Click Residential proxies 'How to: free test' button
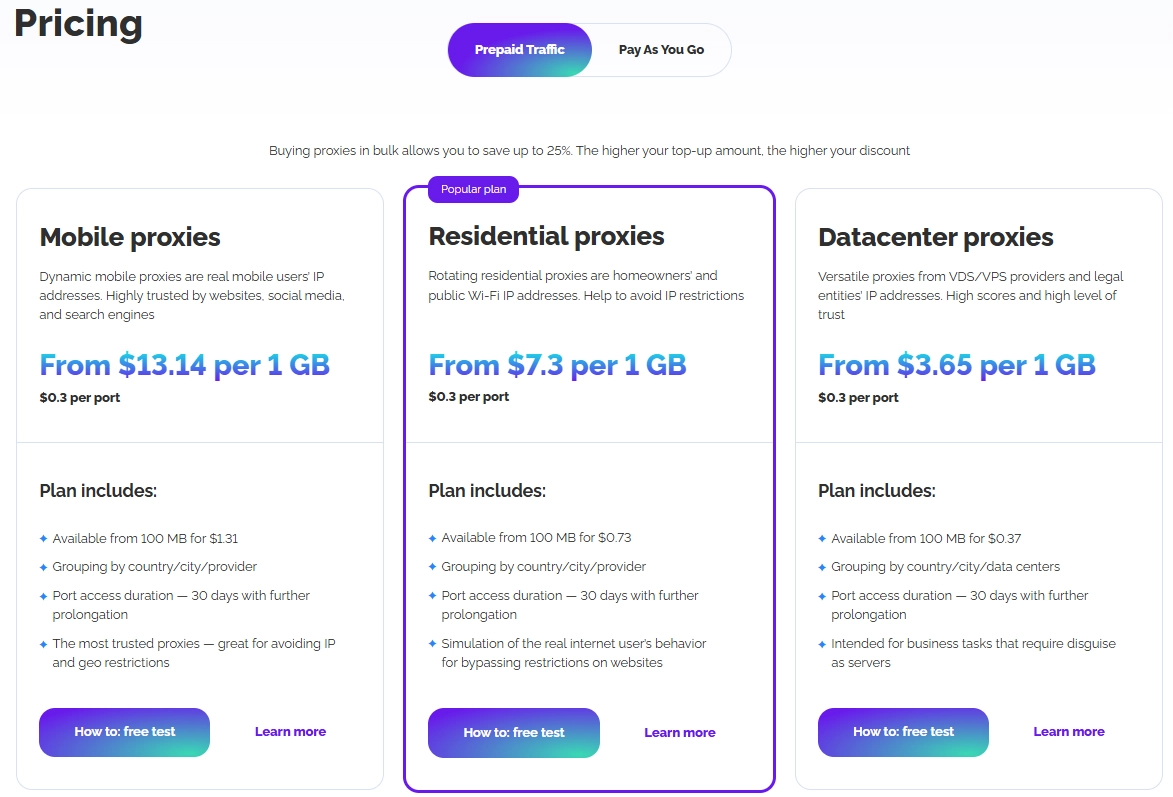Viewport: 1173px width, 797px height. pos(514,733)
